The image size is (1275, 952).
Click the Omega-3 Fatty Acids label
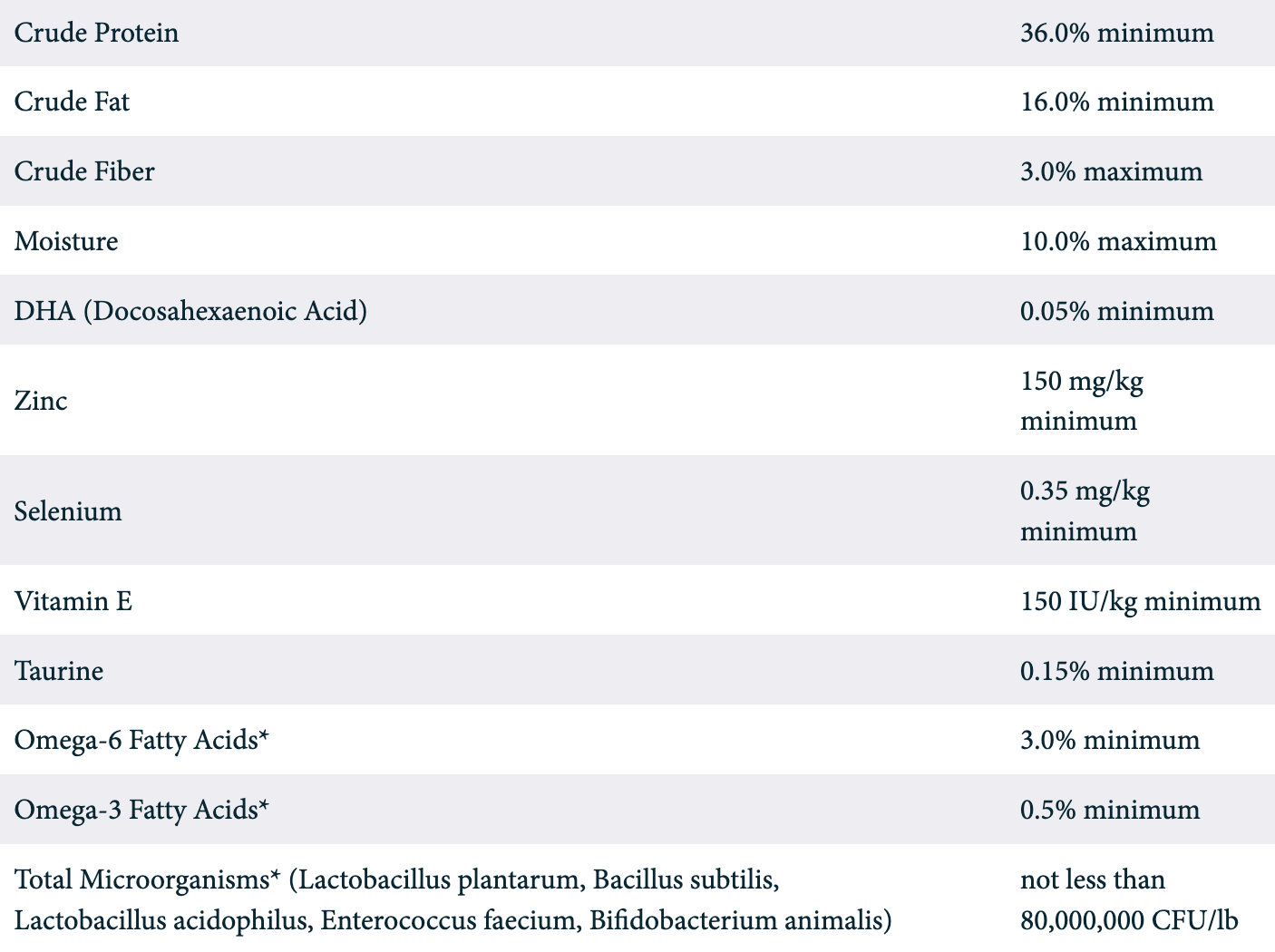click(141, 810)
